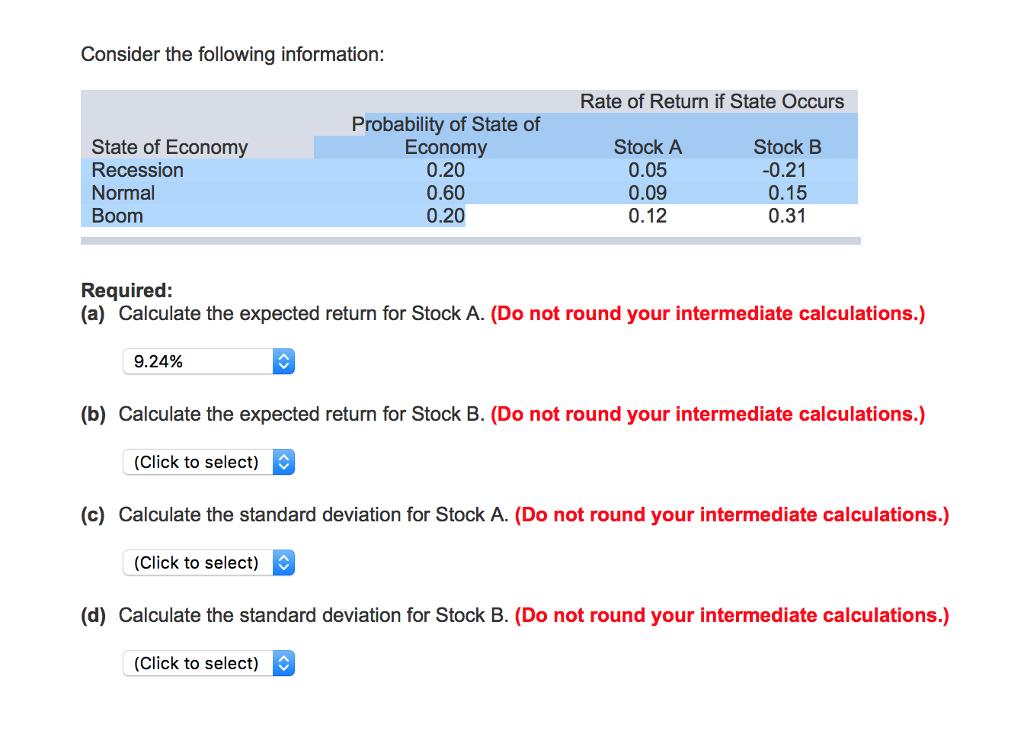The height and width of the screenshot is (750, 1024).
Task: Click the Stock B column header
Action: [x=787, y=147]
